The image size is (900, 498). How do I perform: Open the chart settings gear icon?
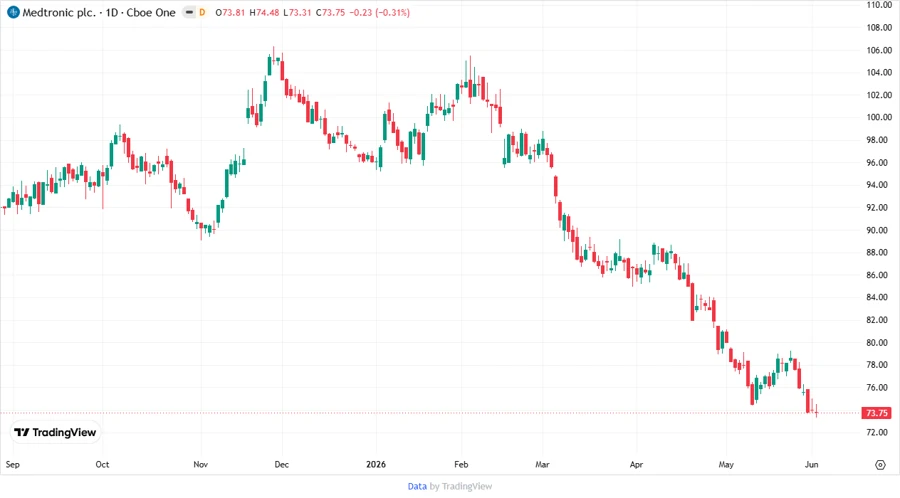tap(880, 465)
